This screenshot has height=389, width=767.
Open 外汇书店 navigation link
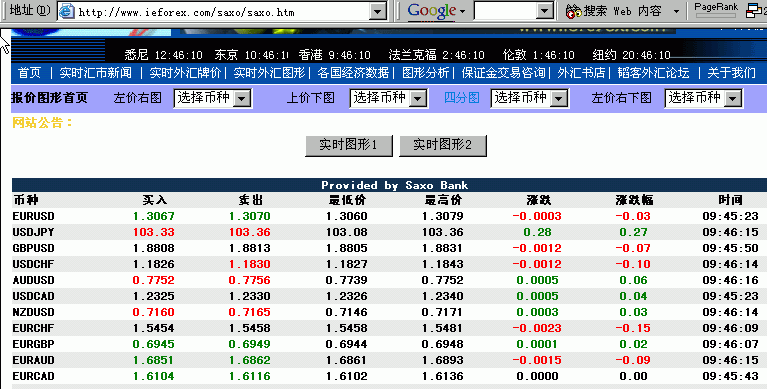pos(581,73)
